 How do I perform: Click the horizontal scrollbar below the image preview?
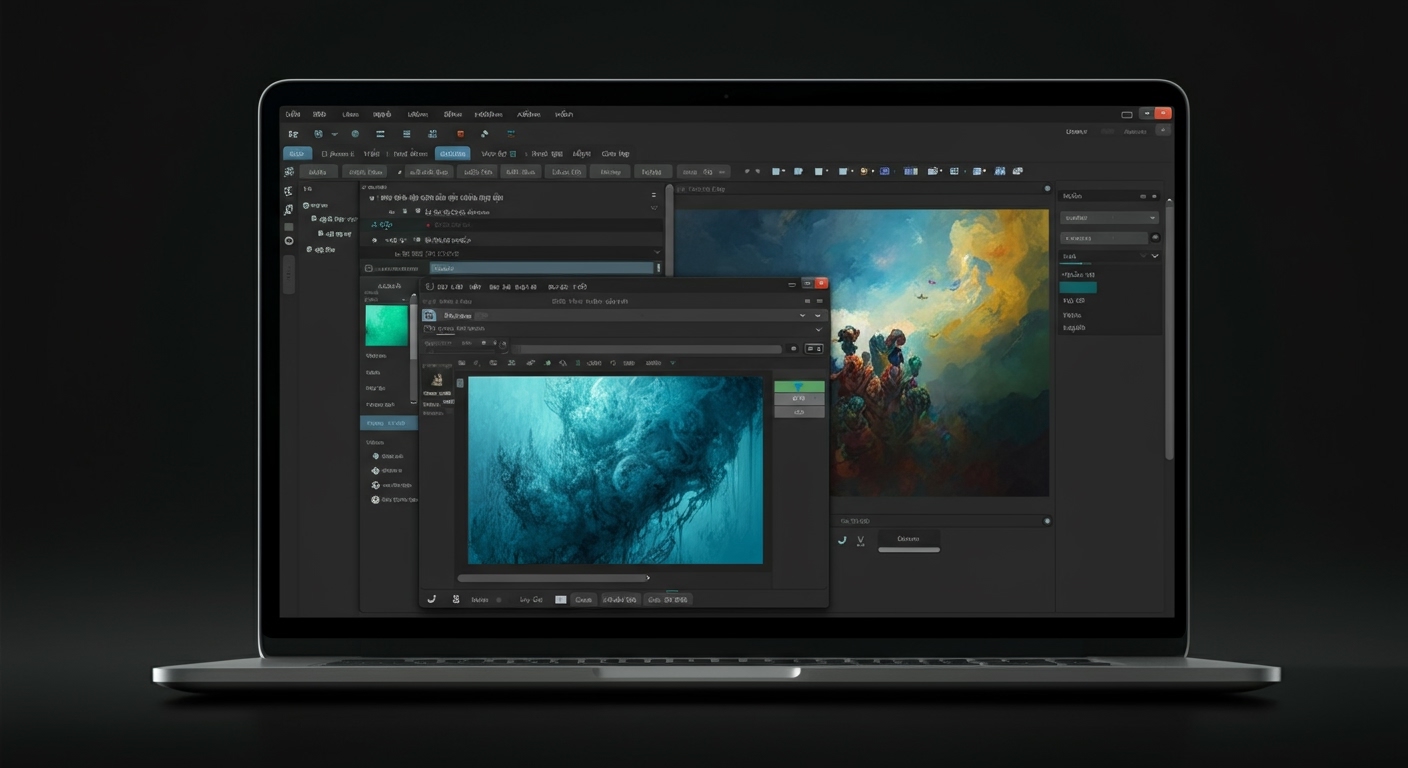pos(555,577)
